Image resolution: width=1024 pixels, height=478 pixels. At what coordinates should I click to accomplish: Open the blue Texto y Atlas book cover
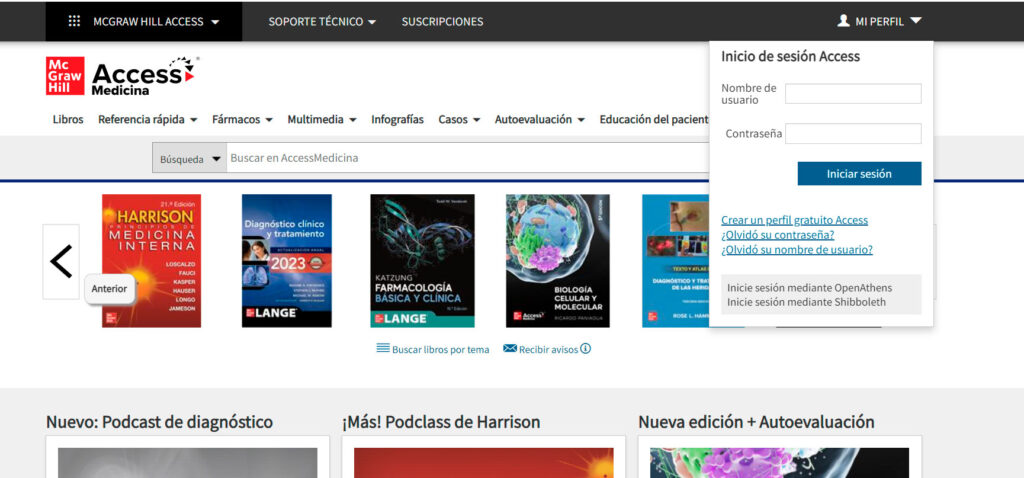coord(675,261)
